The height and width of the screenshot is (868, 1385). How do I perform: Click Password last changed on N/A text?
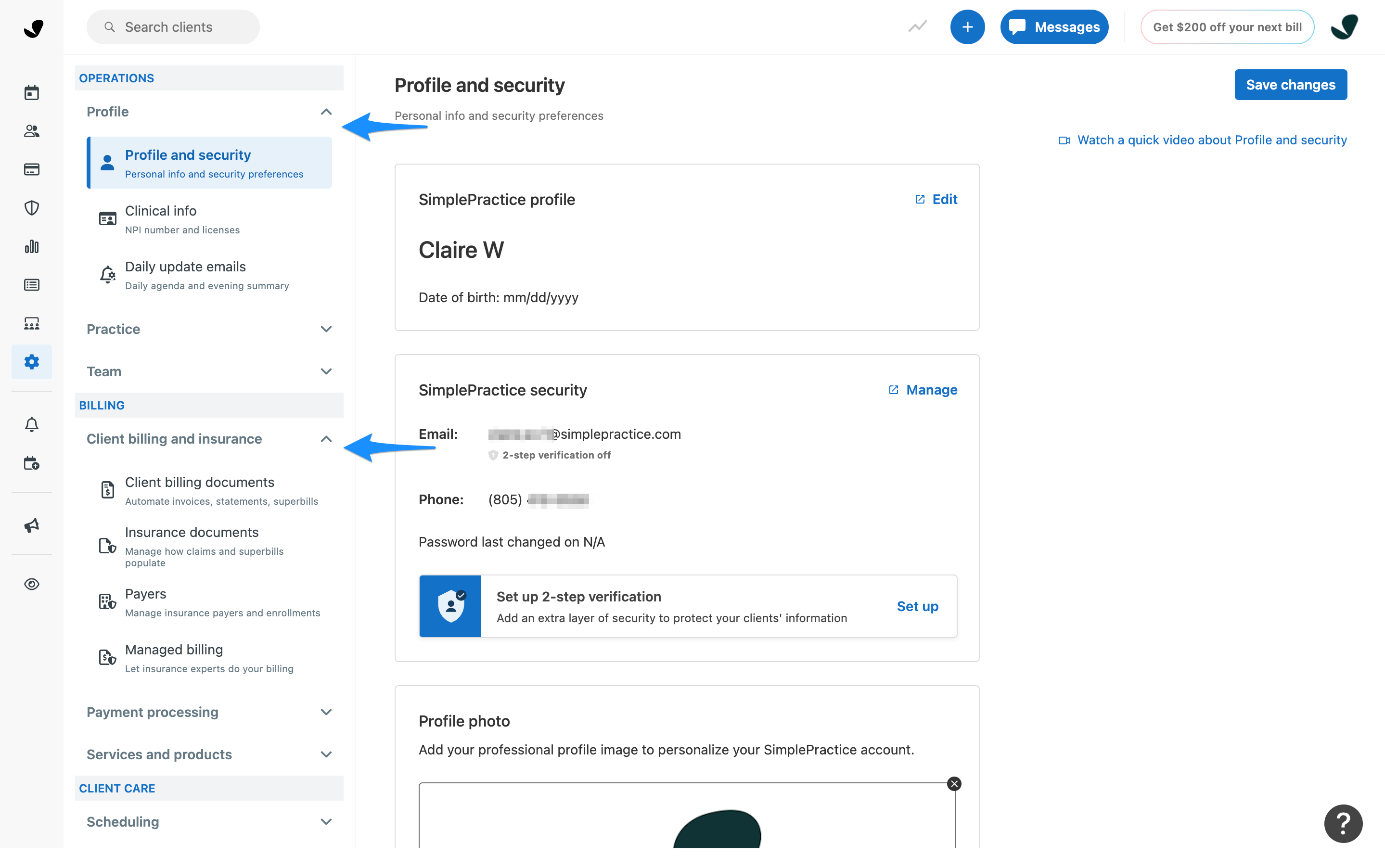pyautogui.click(x=512, y=542)
